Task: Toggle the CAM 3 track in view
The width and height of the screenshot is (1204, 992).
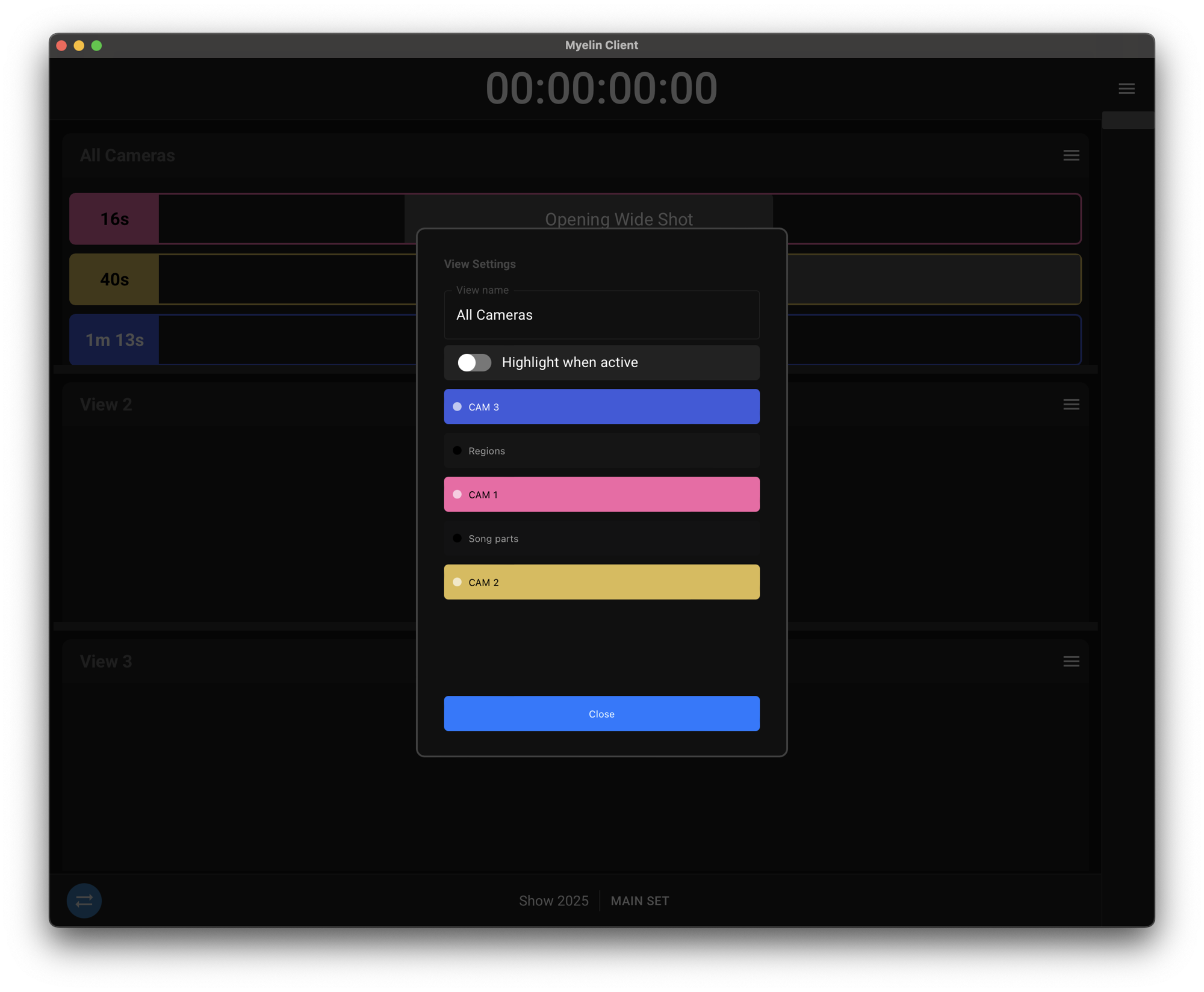Action: point(601,407)
